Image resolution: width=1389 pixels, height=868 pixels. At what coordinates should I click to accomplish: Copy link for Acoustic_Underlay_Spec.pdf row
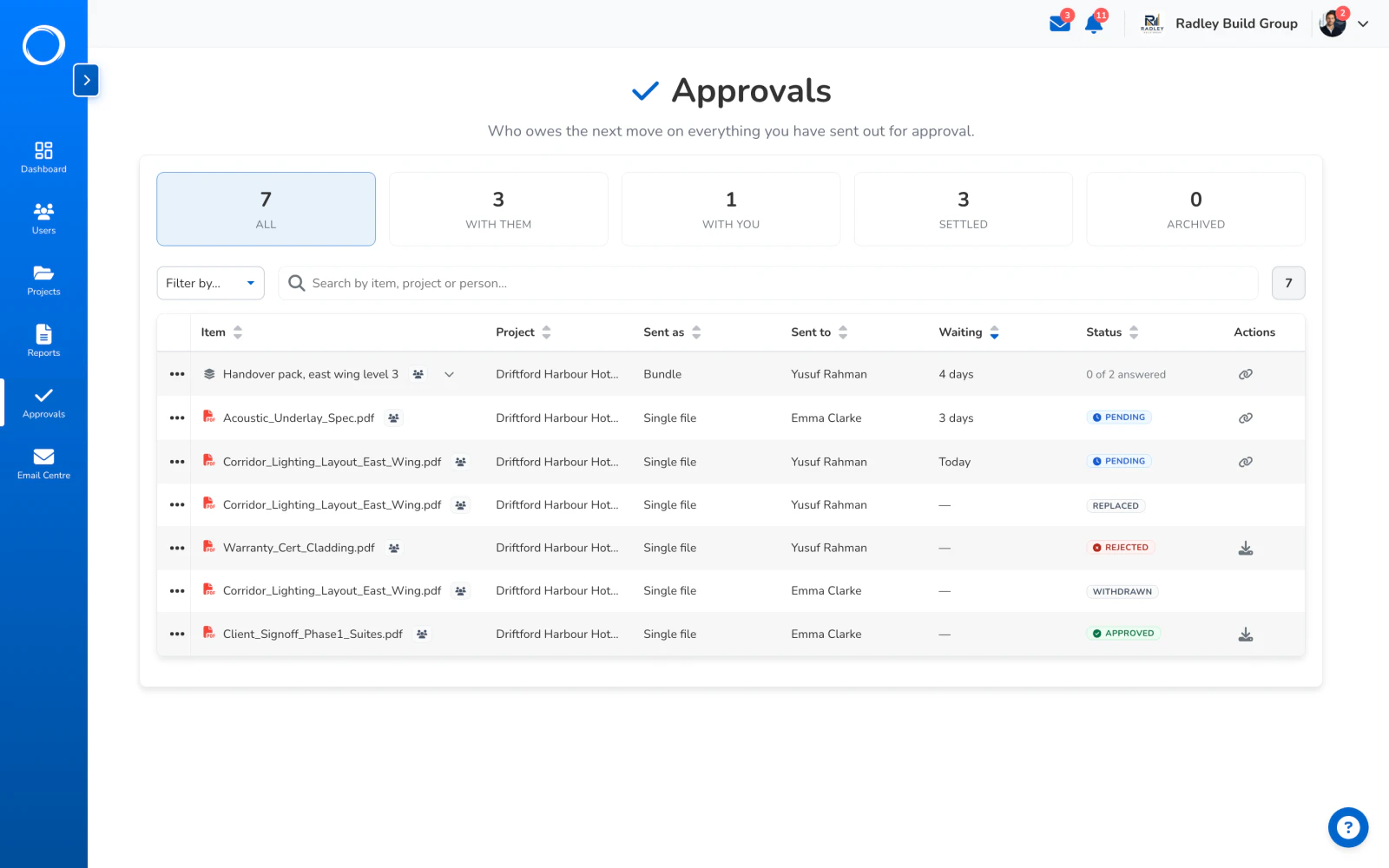(1246, 418)
